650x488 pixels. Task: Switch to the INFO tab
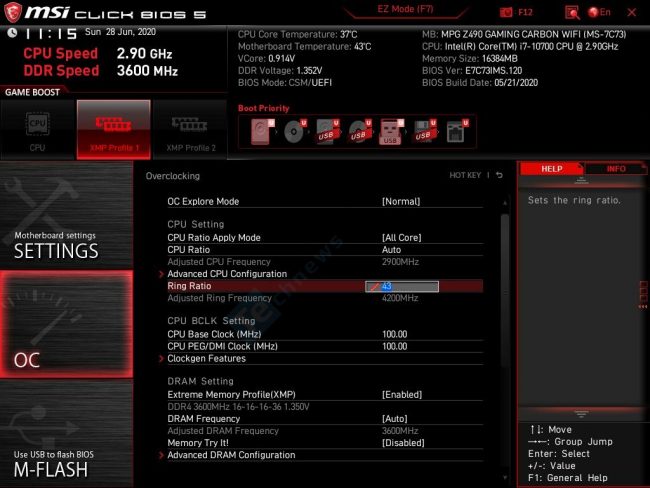click(x=616, y=169)
